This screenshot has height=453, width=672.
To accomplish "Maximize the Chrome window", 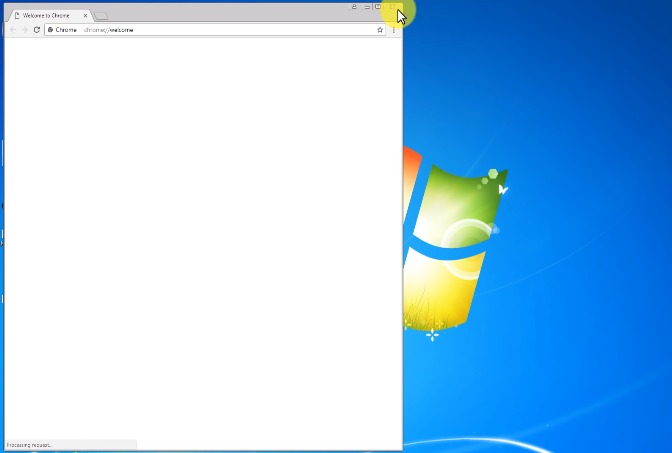I will (x=378, y=7).
